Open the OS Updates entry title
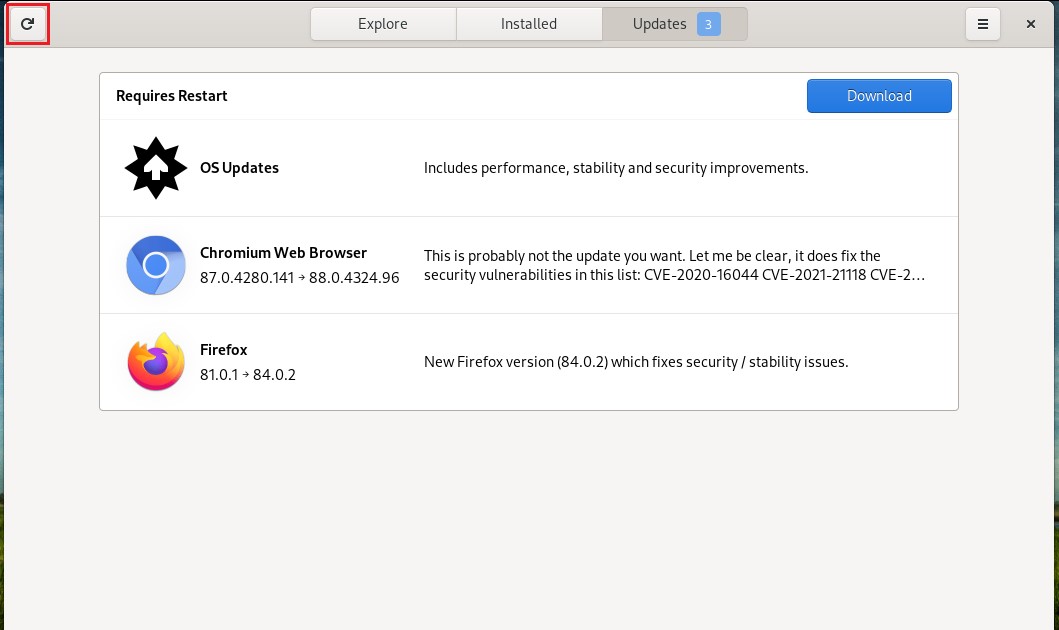1059x630 pixels. [239, 168]
